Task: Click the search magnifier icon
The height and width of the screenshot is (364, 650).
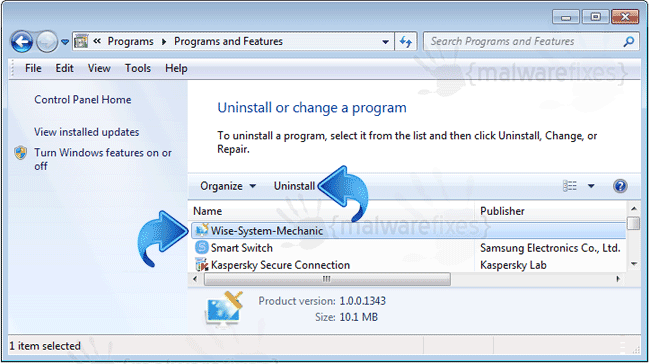Action: click(629, 41)
